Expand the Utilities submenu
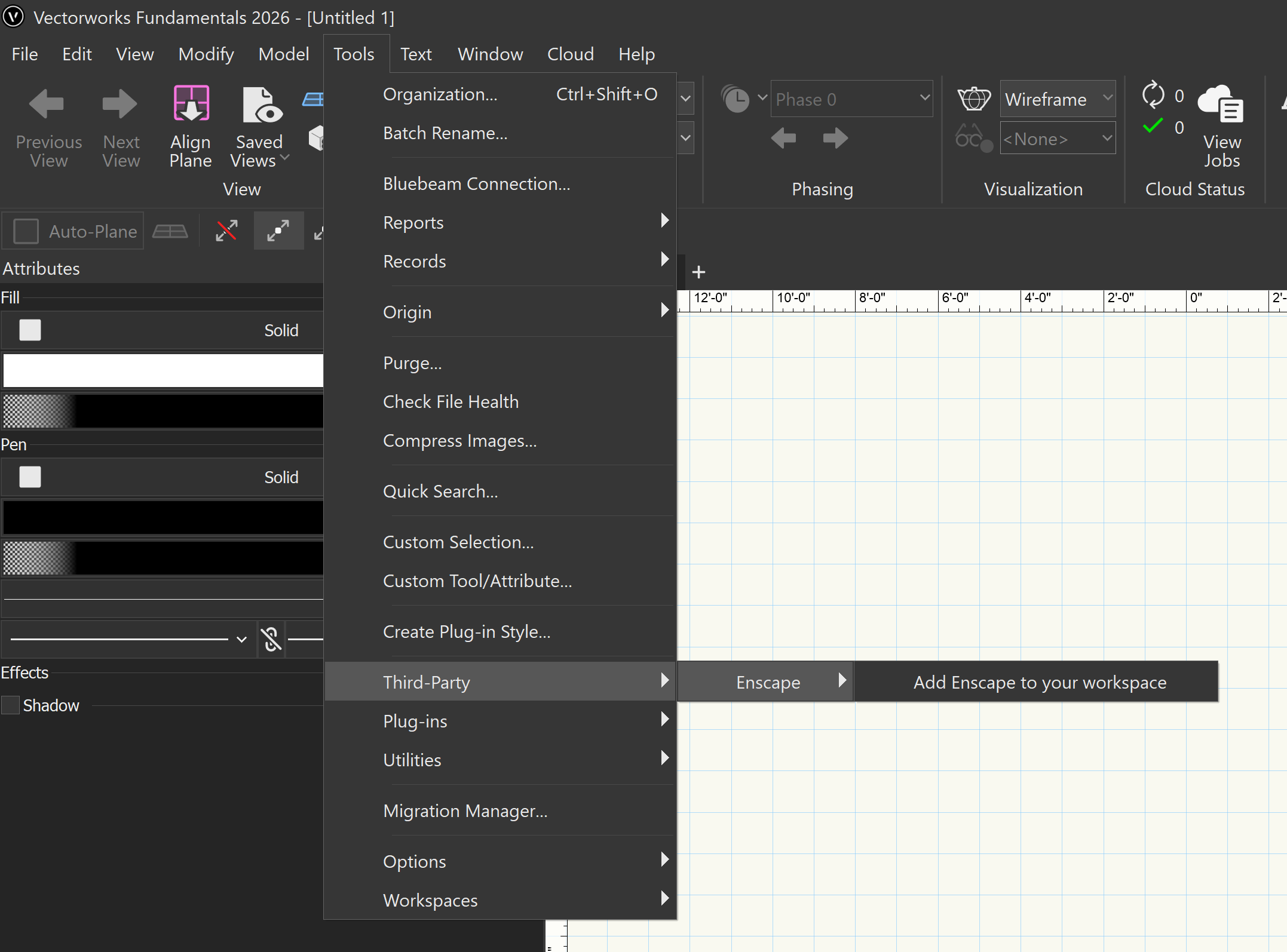 [x=500, y=760]
